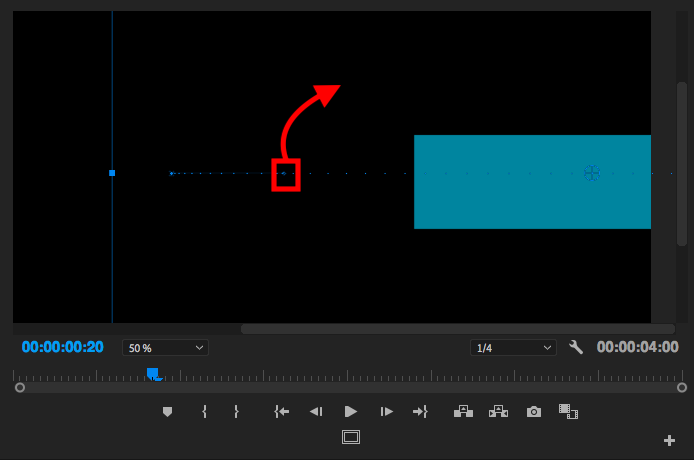Toggle Safe Margins frame icon
Image resolution: width=694 pixels, height=460 pixels.
pos(351,437)
